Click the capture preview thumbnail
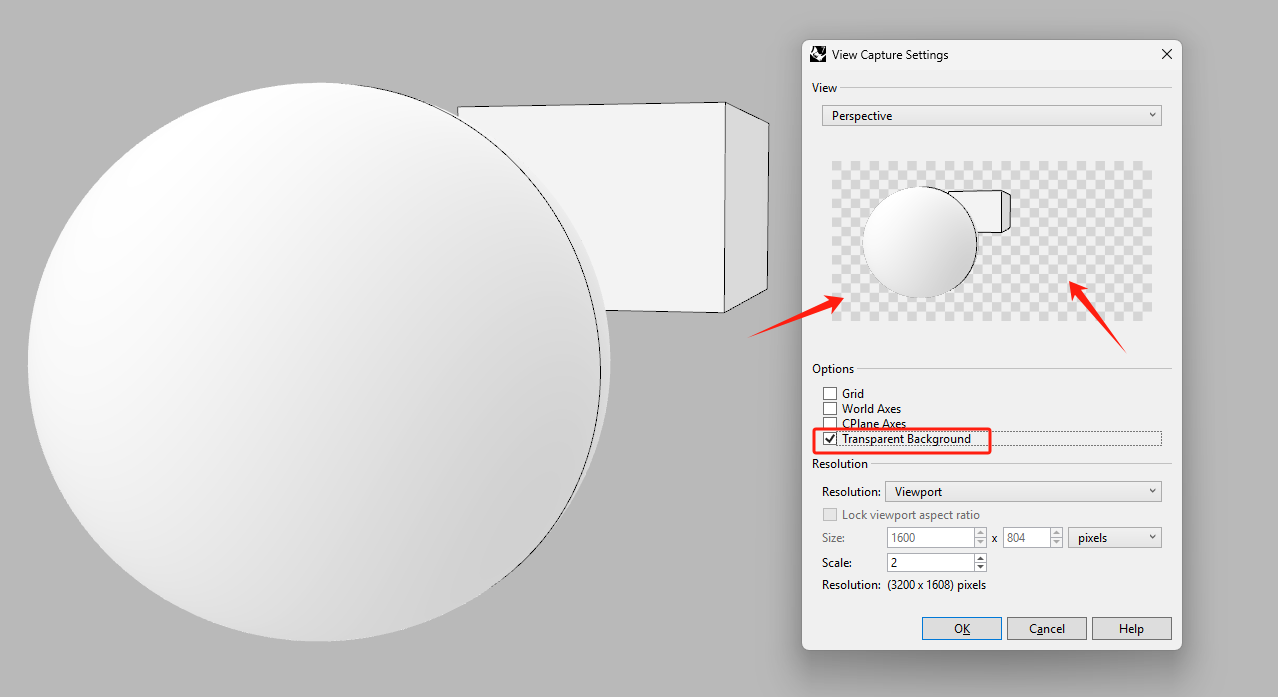Image resolution: width=1278 pixels, height=697 pixels. pos(991,241)
